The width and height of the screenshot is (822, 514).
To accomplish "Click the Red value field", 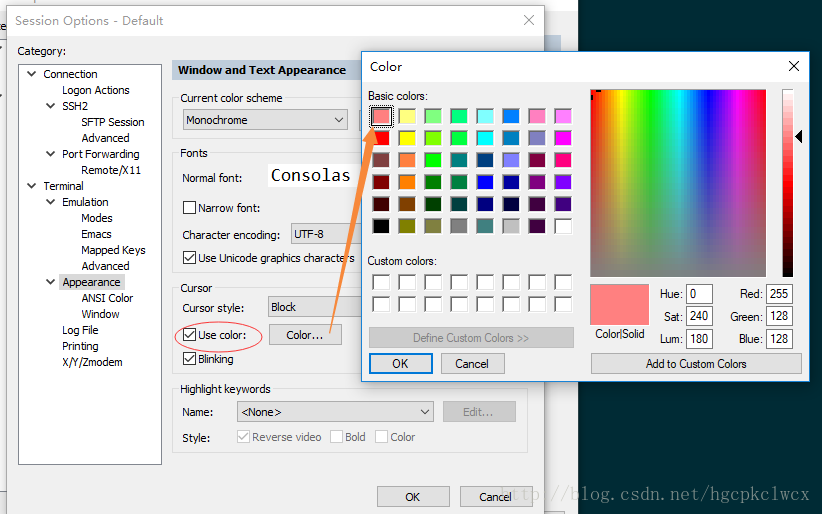I will click(x=779, y=294).
